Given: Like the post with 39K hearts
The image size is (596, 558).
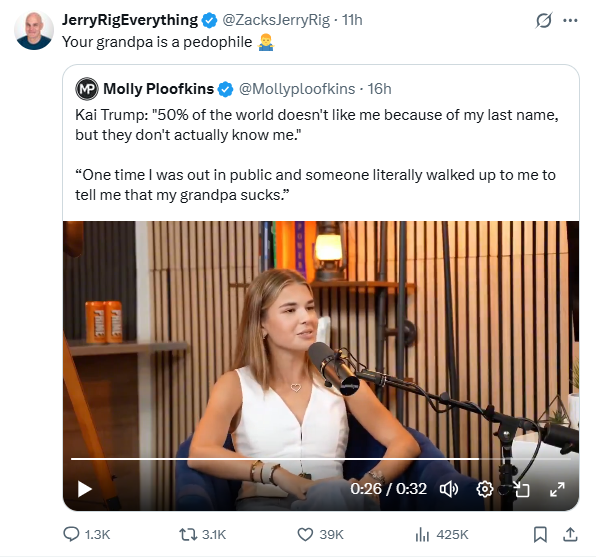Looking at the screenshot, I should pos(320,534).
